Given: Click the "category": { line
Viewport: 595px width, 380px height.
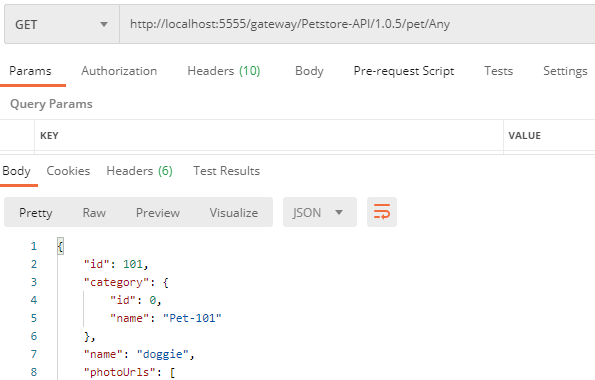Looking at the screenshot, I should (126, 282).
